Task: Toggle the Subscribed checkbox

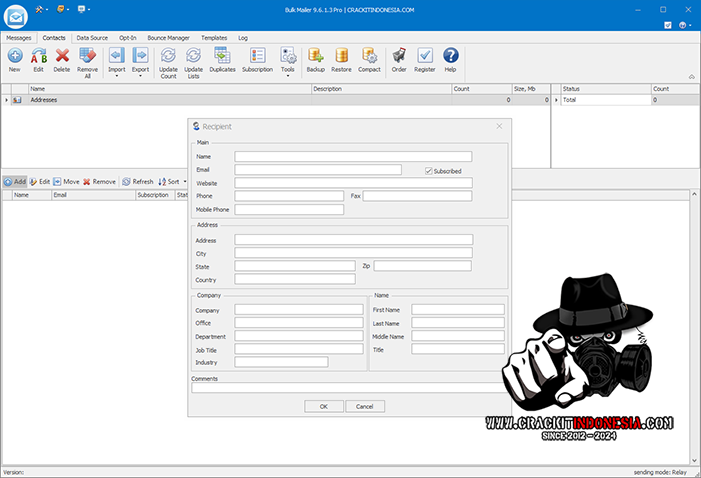Action: pos(429,171)
